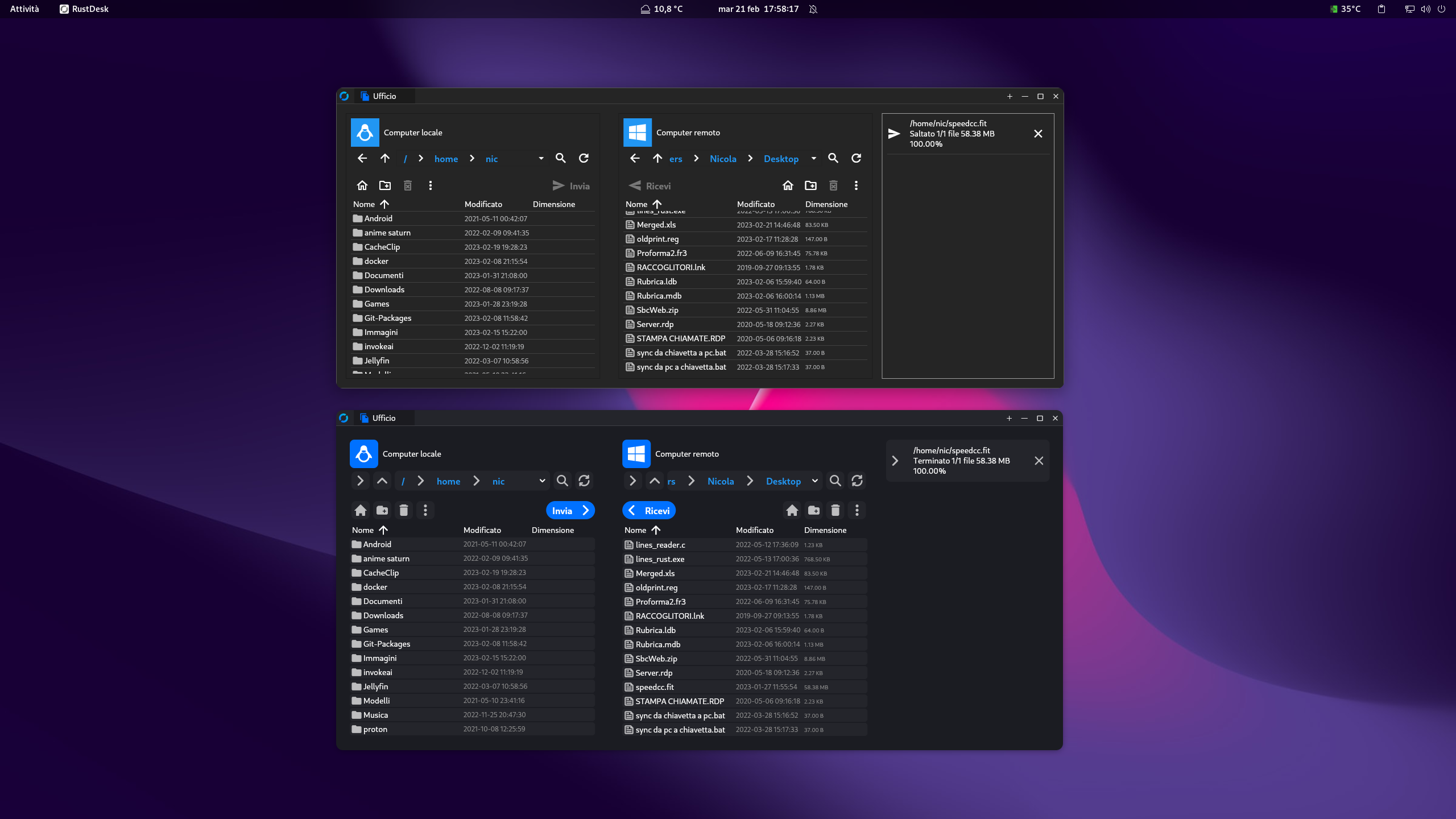Open the Attività menu
Viewport: 1456px width, 819px height.
(x=24, y=9)
